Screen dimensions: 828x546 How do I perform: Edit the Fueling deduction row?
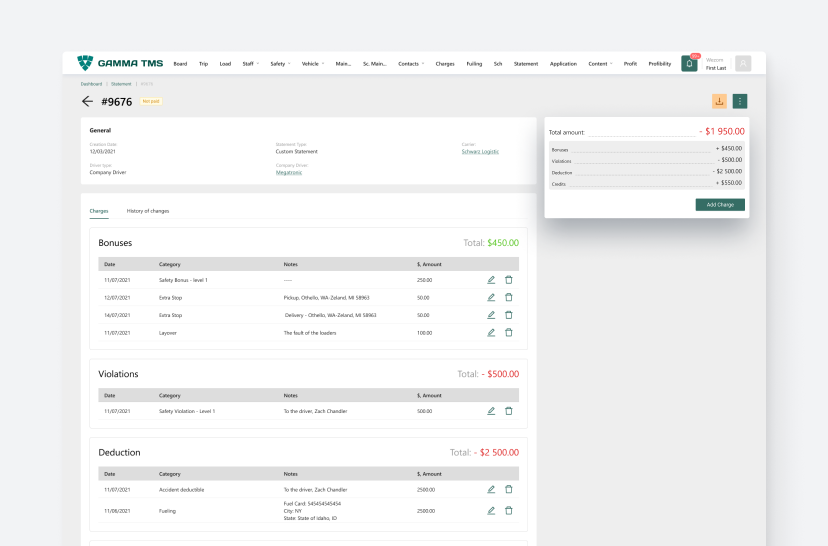491,510
